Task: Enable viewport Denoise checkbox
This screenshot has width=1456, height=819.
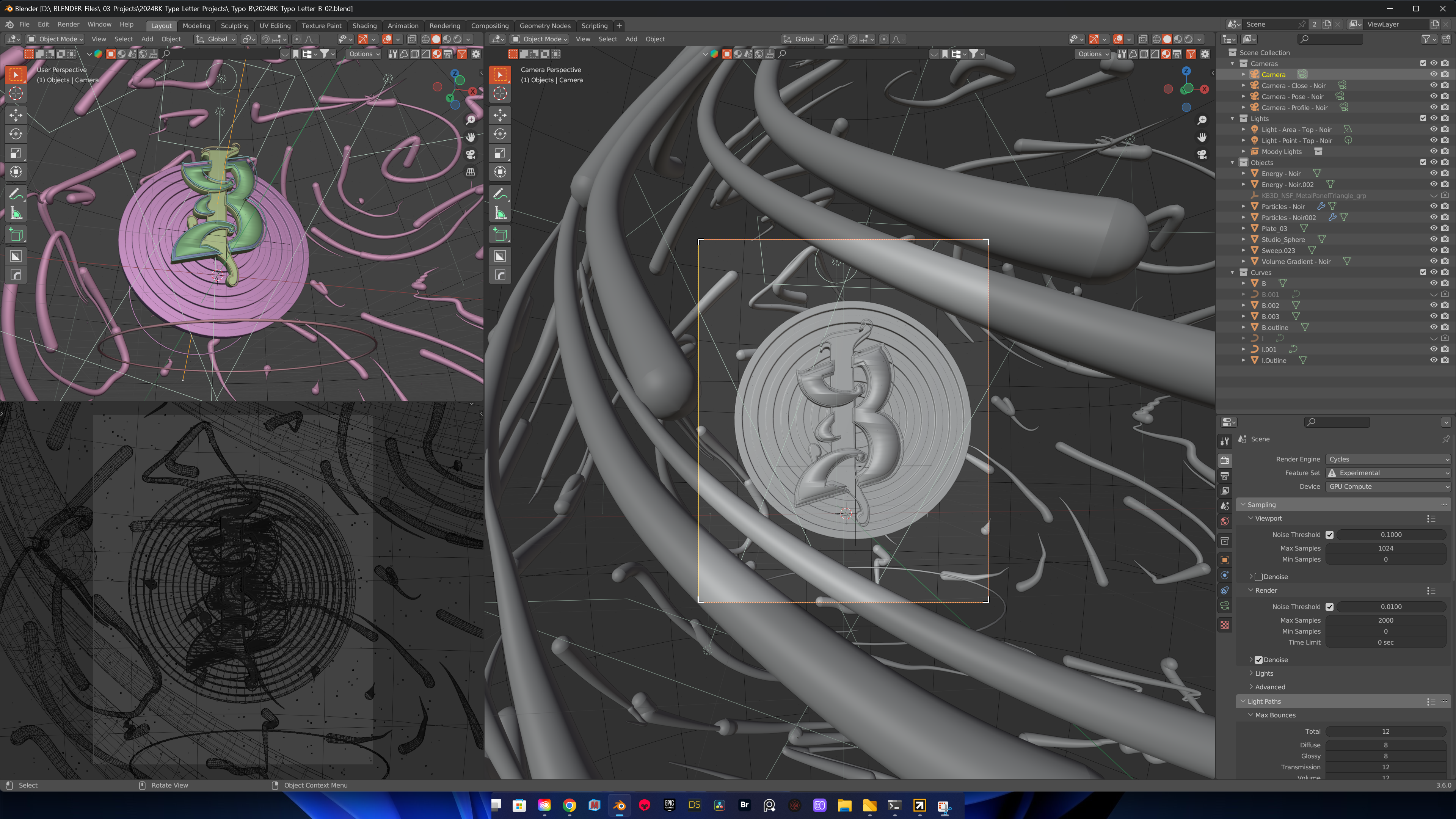Action: pos(1259,577)
